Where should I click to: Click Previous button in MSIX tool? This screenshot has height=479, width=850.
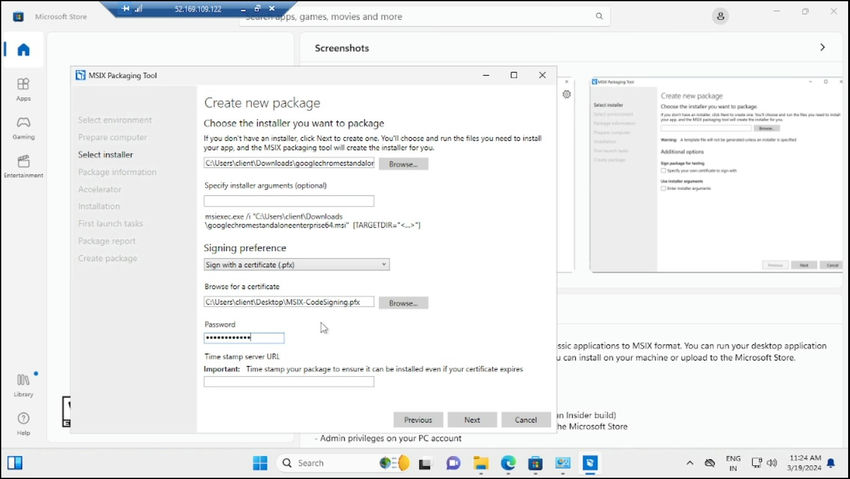click(x=418, y=420)
